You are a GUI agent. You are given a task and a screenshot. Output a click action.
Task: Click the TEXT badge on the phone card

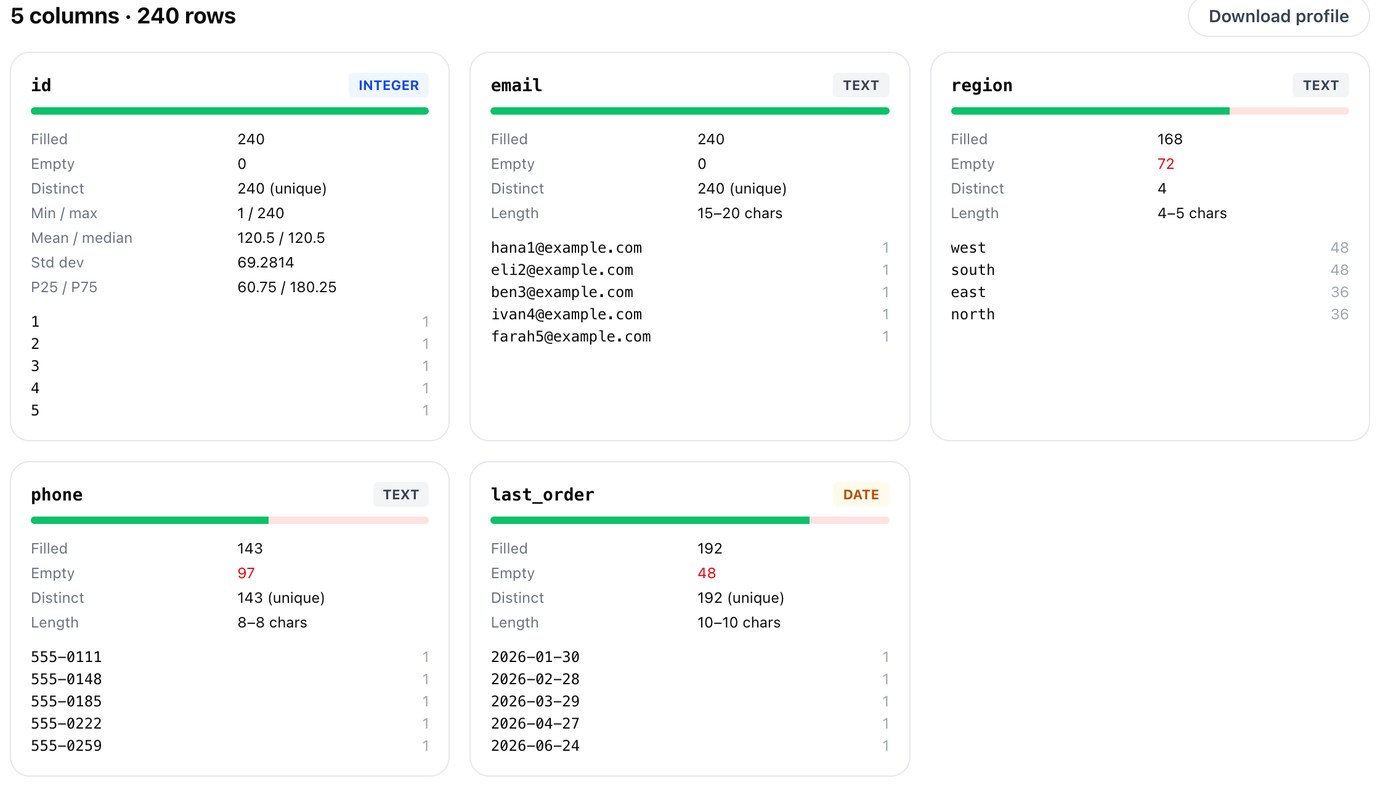point(401,494)
